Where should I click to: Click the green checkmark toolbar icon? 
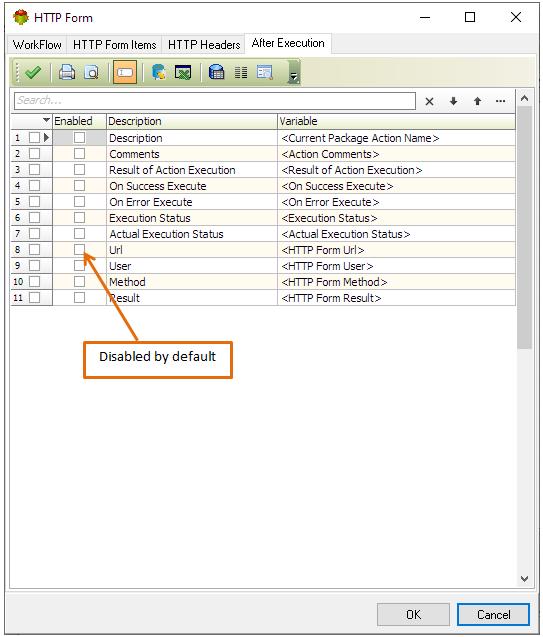point(33,72)
